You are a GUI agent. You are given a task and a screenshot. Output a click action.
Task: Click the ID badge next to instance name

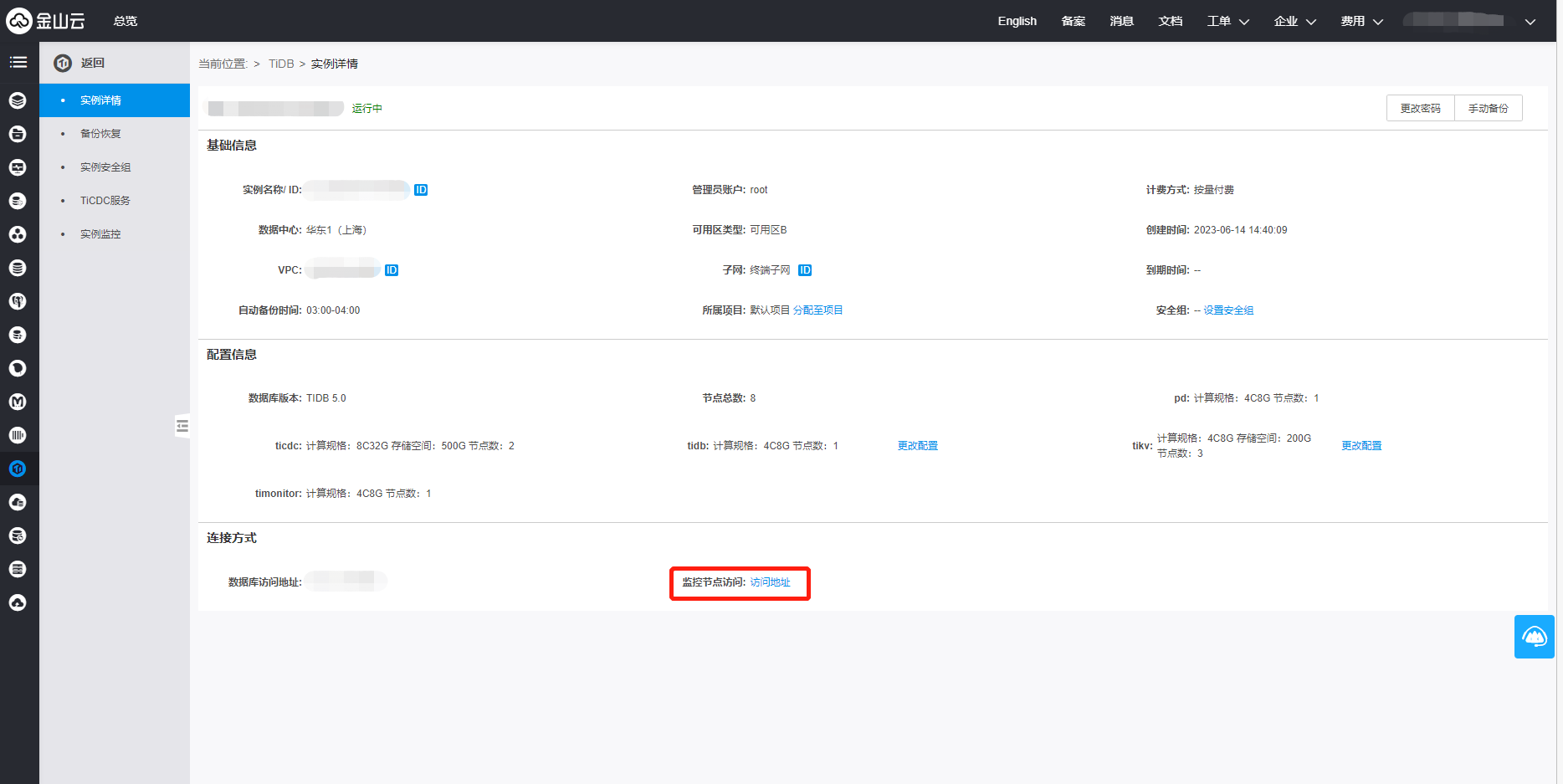click(421, 190)
